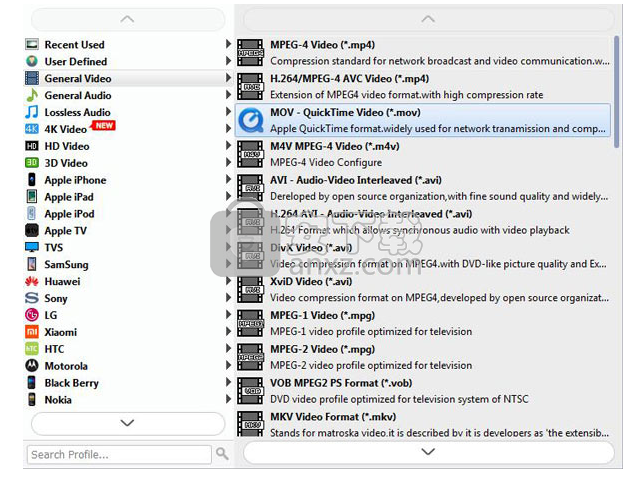Click the HTC logo icon

click(32, 349)
